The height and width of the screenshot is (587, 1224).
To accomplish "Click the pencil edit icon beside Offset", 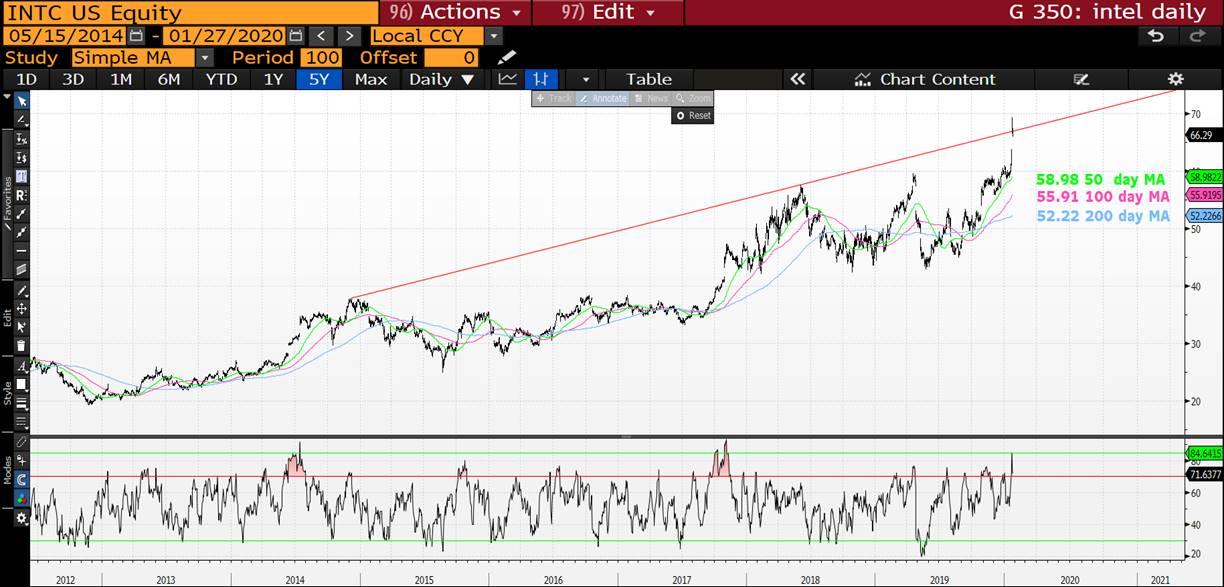I will coord(507,58).
